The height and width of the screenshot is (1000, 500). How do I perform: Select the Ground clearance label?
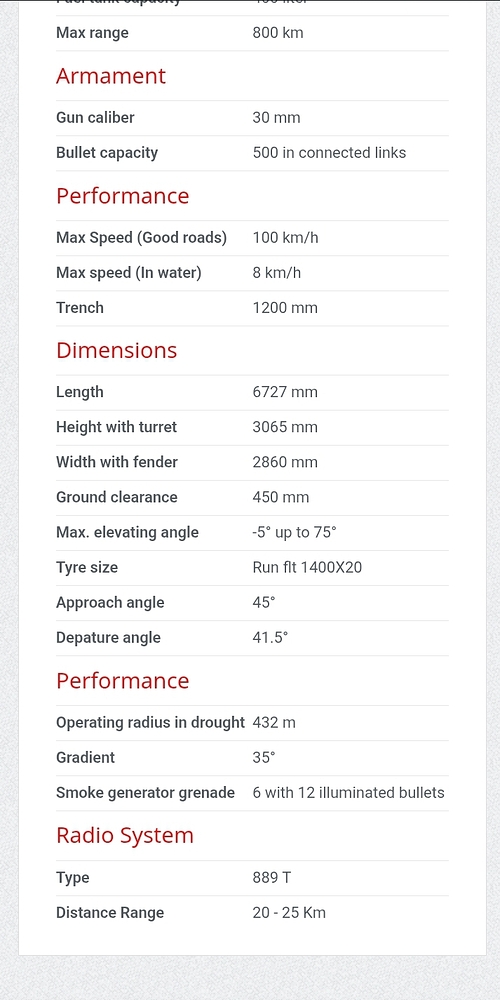pos(117,497)
